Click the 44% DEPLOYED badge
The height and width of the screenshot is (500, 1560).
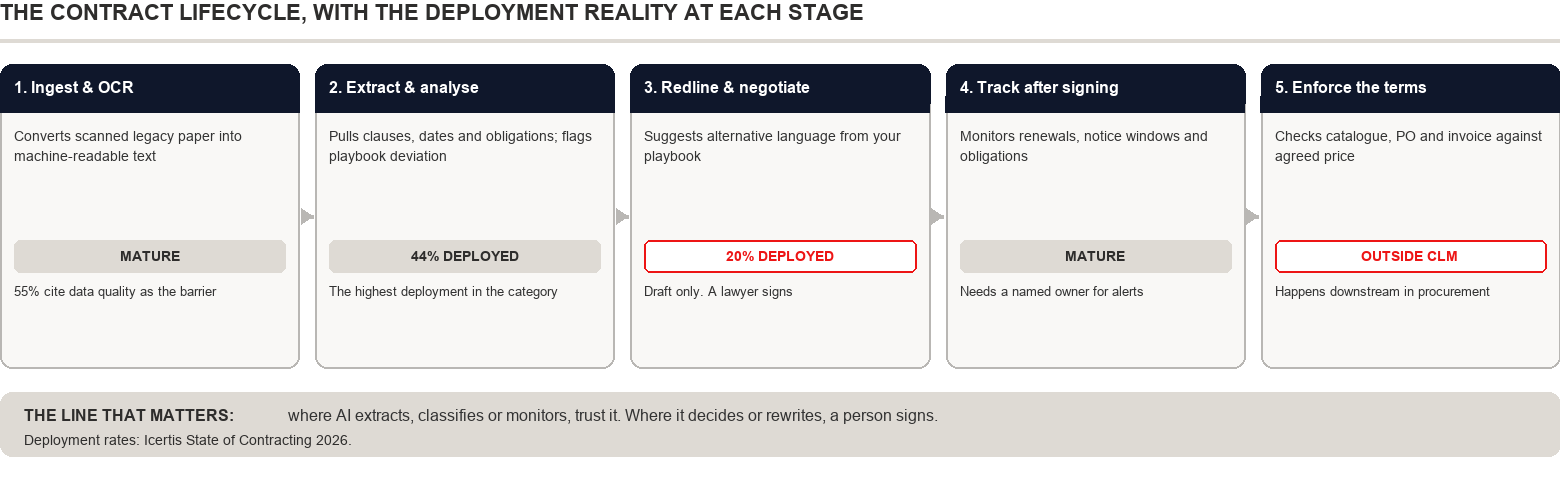pyautogui.click(x=465, y=256)
